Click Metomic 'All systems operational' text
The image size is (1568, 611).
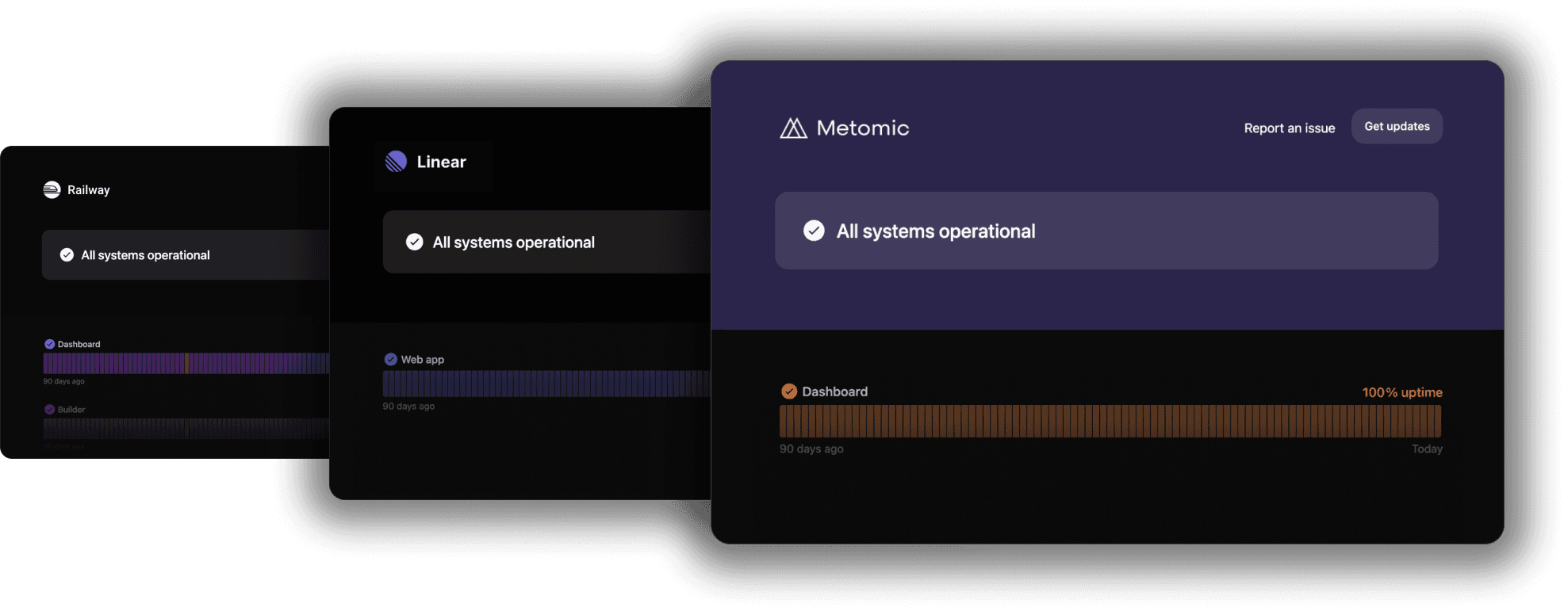point(935,231)
